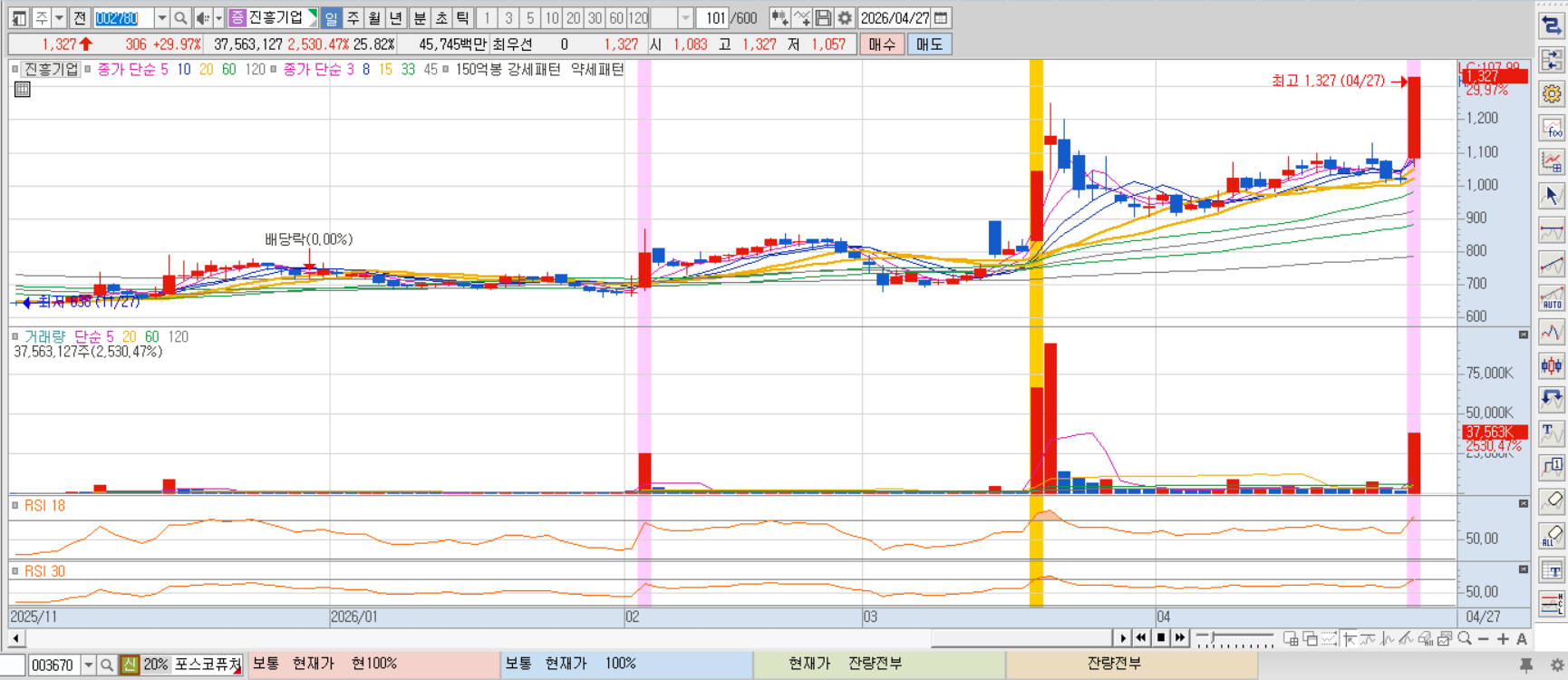Switch to minute 분 chart period
Screen dimensions: 1568x680
[420, 18]
